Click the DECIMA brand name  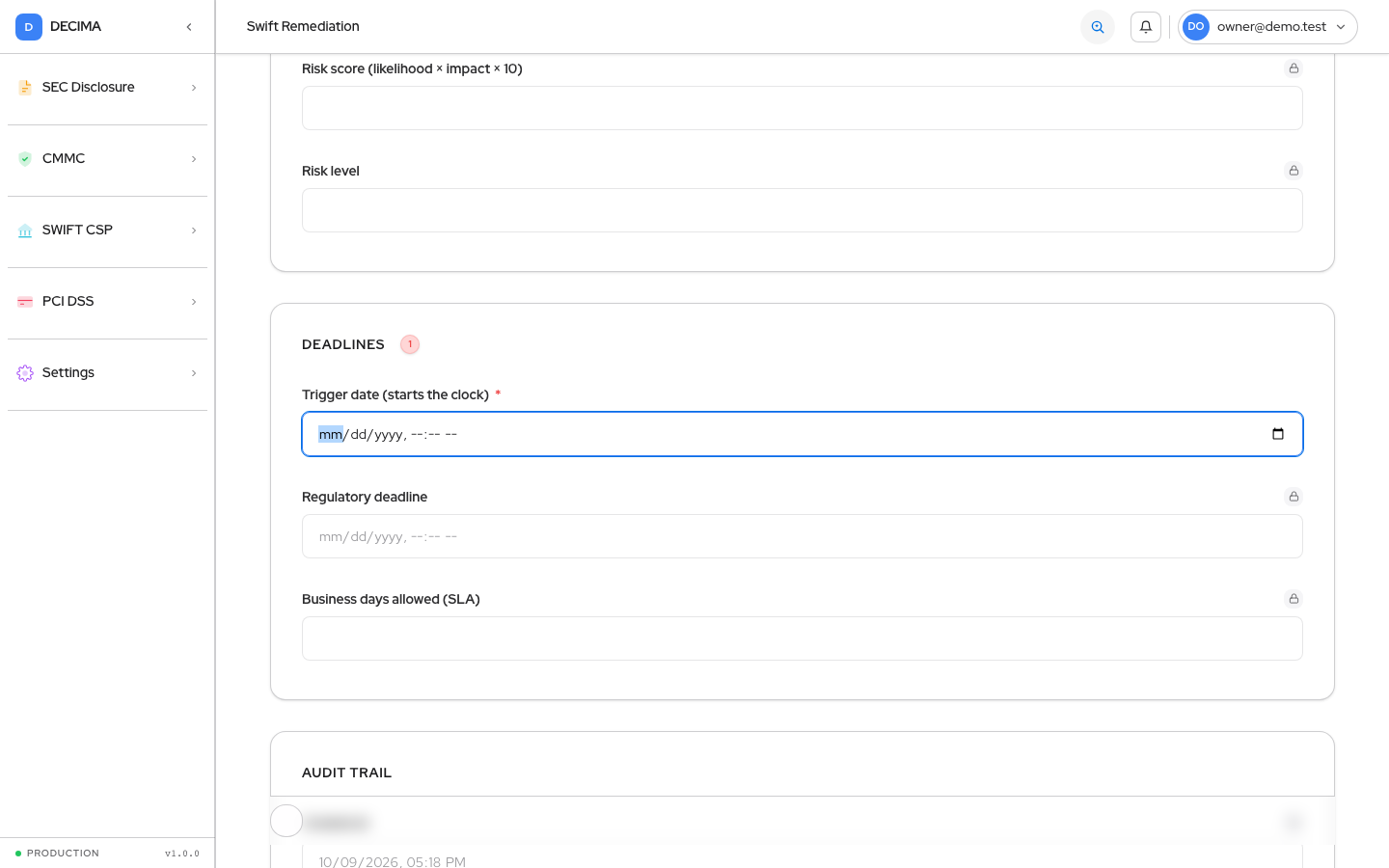point(75,27)
